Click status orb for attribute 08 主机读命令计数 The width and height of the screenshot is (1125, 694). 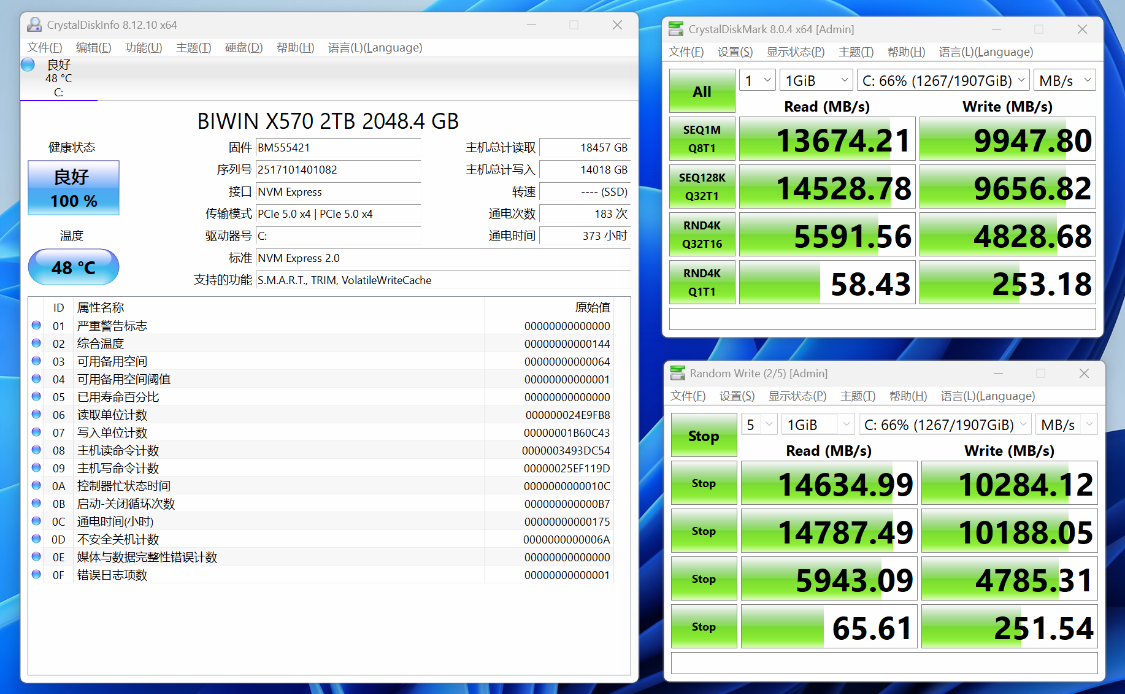pyautogui.click(x=37, y=450)
